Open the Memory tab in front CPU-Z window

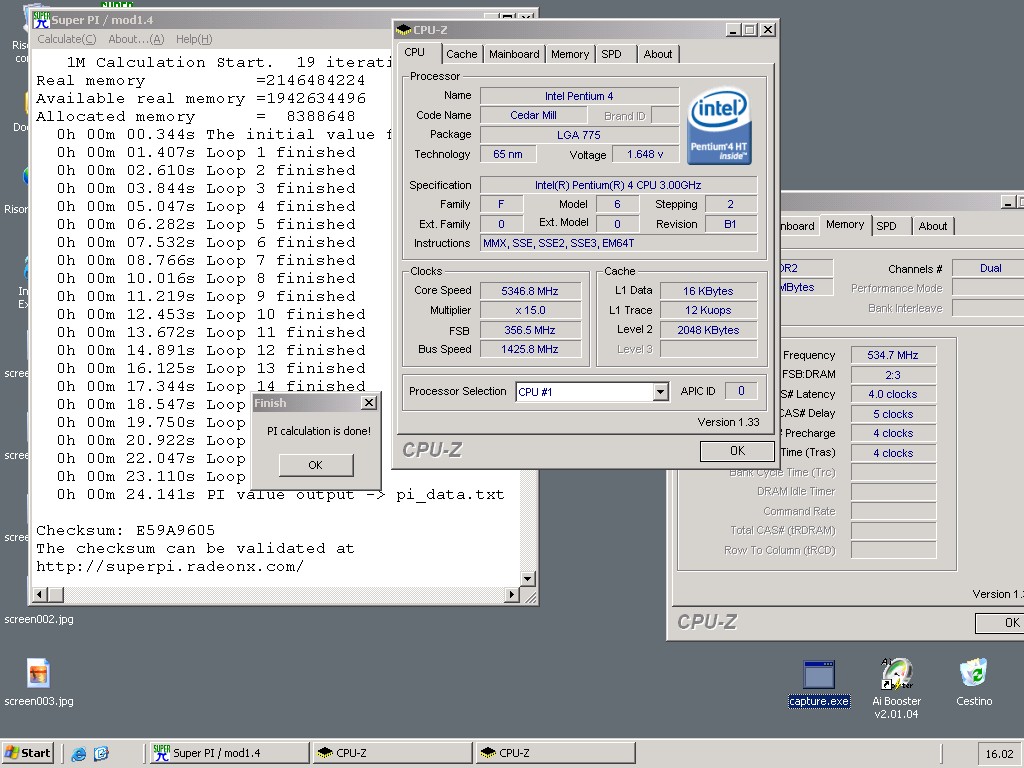coord(569,54)
